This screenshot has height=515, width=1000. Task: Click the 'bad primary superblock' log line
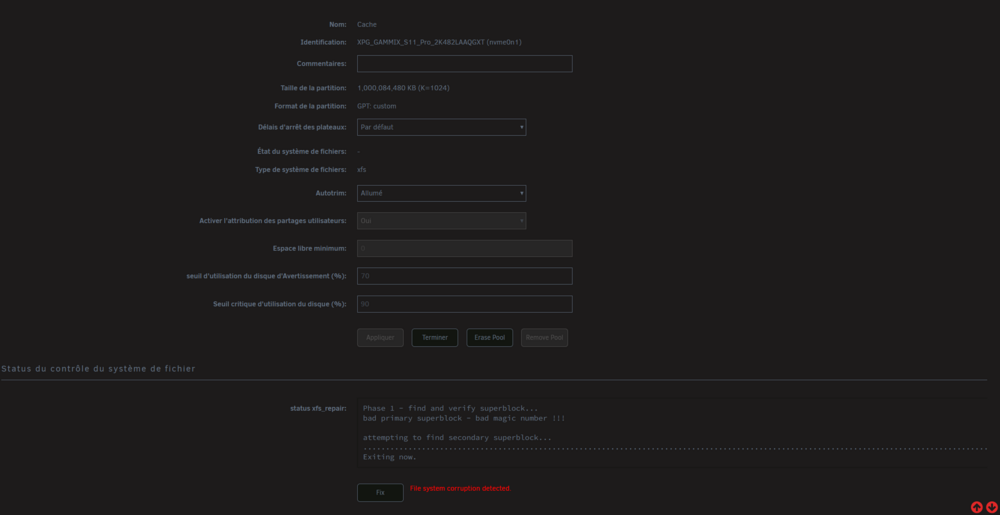pyautogui.click(x=464, y=419)
